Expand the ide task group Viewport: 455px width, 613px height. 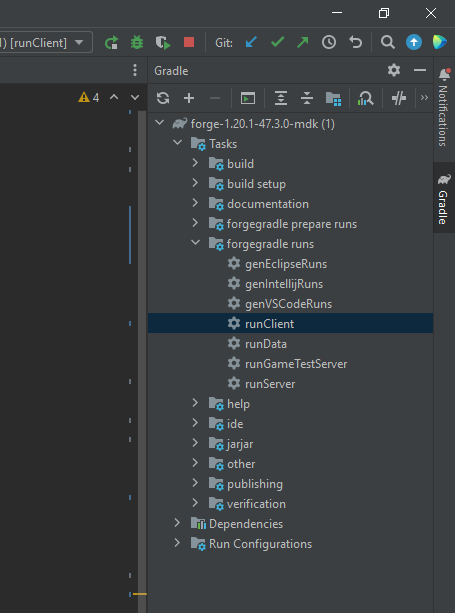(195, 423)
